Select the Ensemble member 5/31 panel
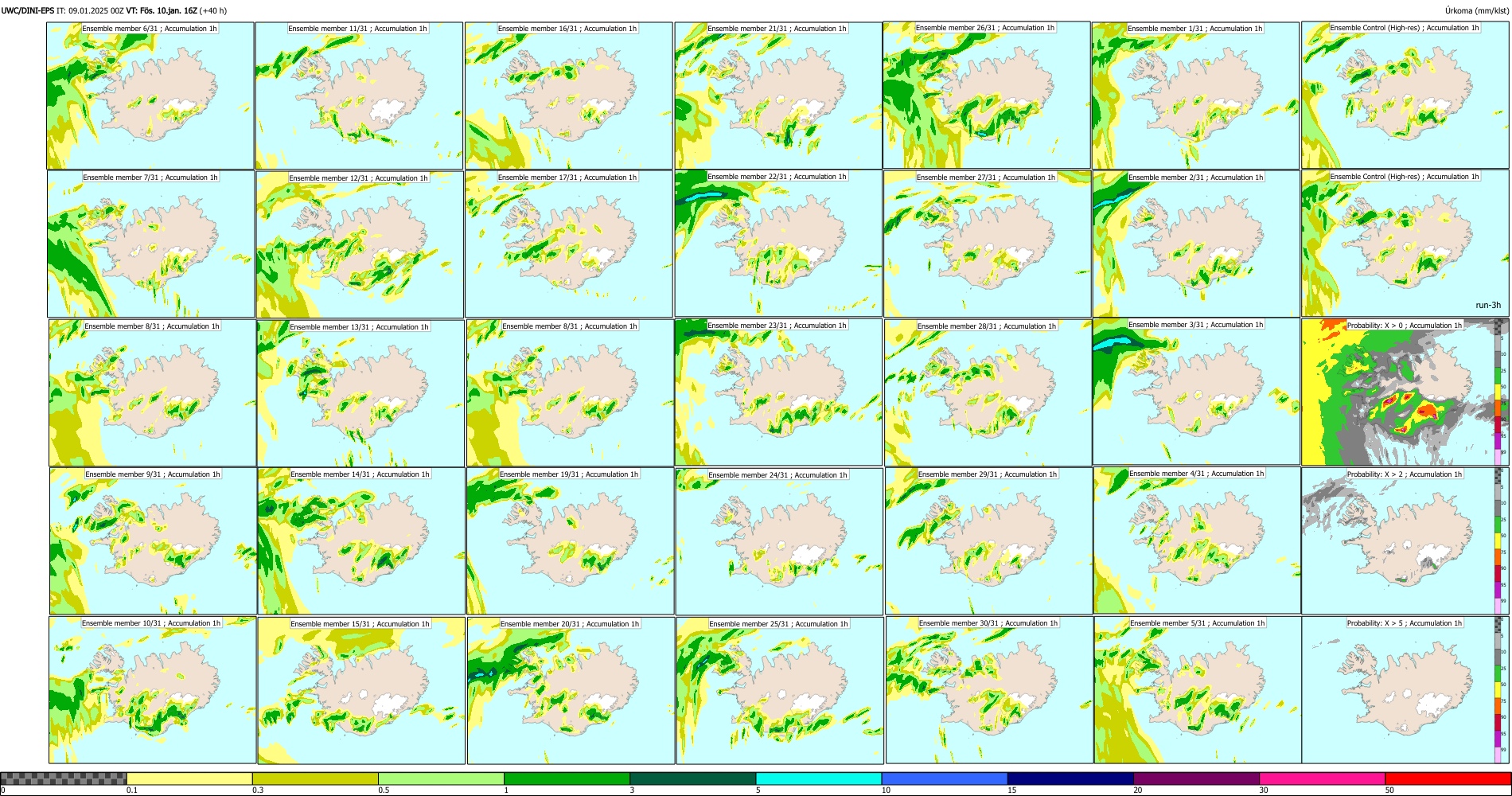Viewport: 1512px width, 796px height. point(1198,690)
